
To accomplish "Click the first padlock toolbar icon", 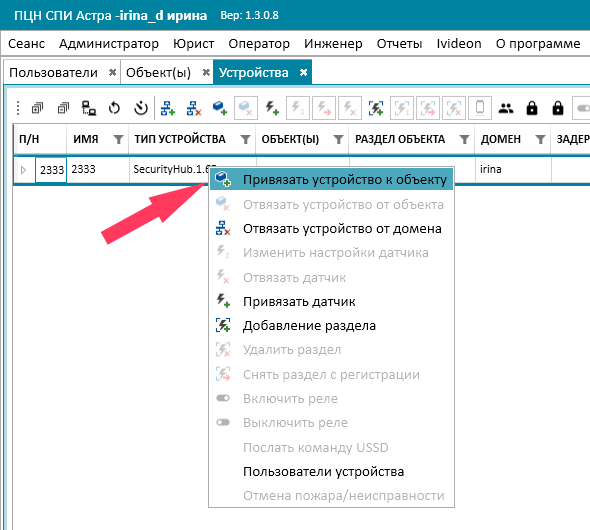I will coord(532,108).
